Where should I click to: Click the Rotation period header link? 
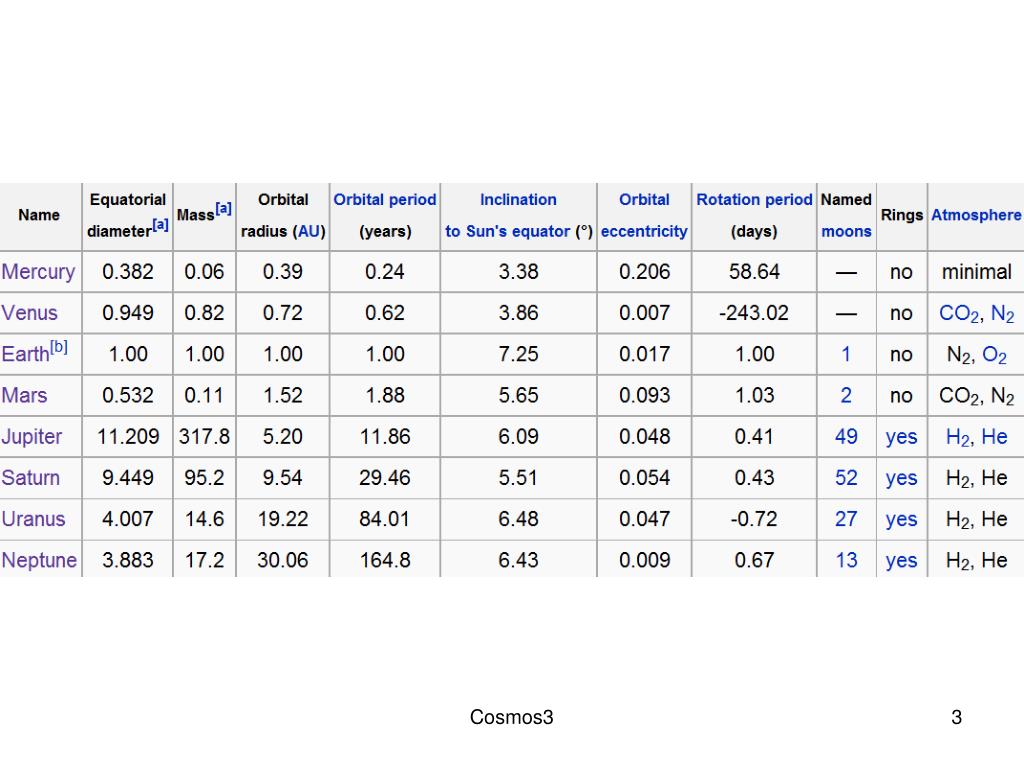754,200
